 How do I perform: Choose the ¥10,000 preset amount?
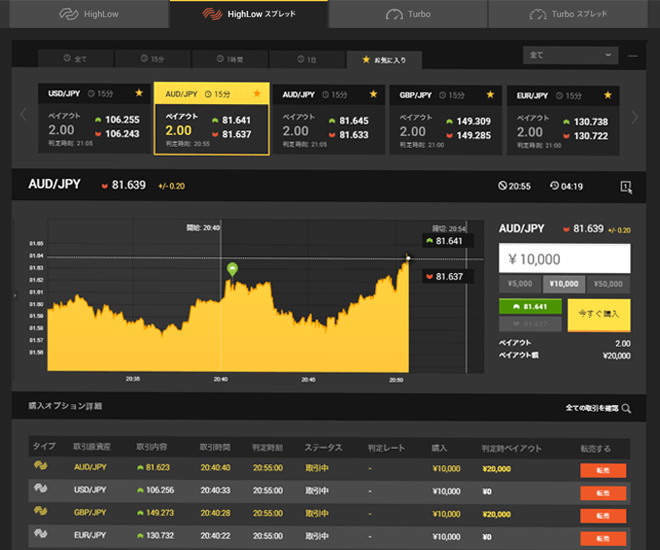pyautogui.click(x=564, y=284)
